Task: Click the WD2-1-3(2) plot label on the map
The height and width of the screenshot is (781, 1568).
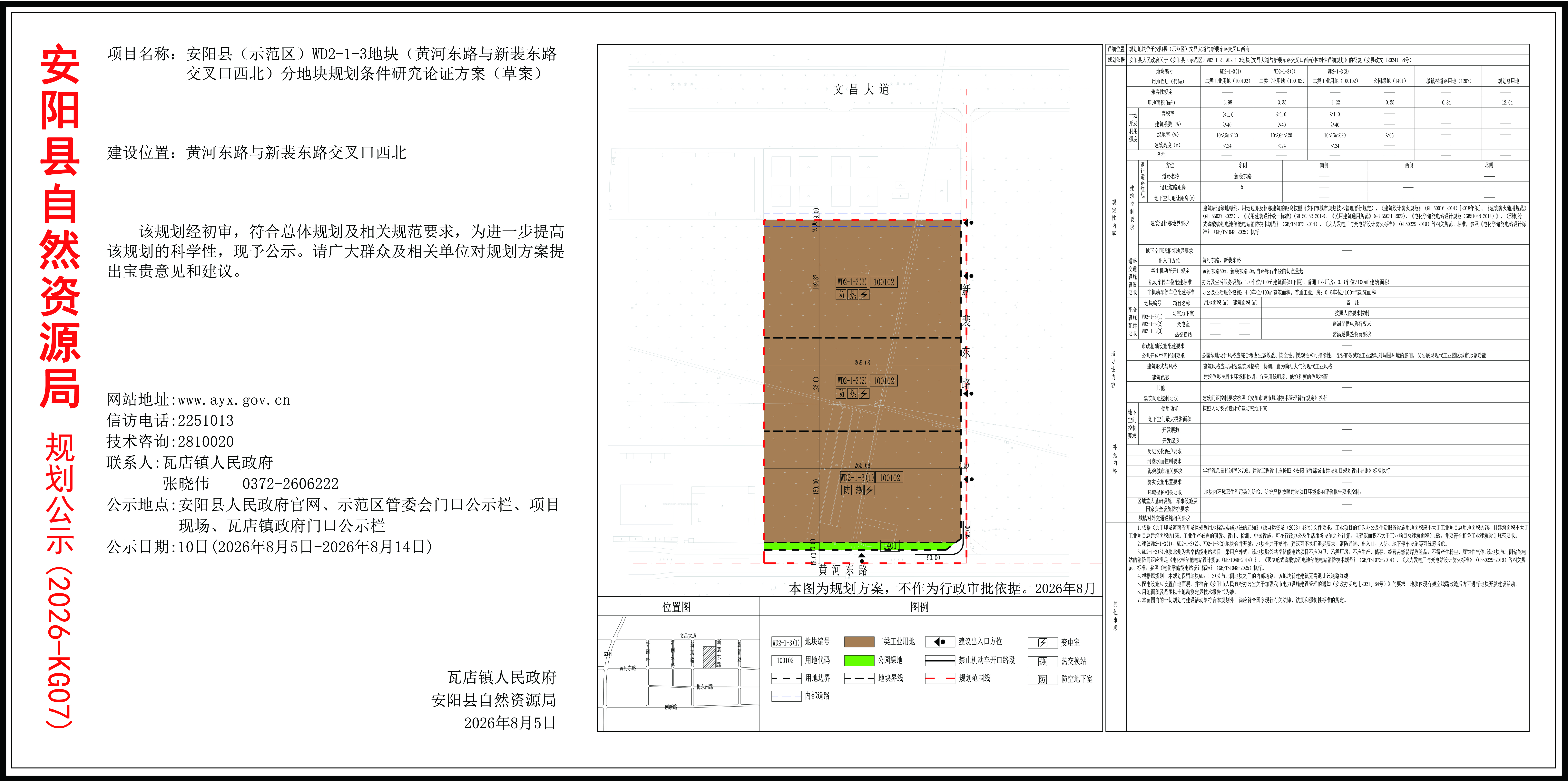Action: click(852, 380)
